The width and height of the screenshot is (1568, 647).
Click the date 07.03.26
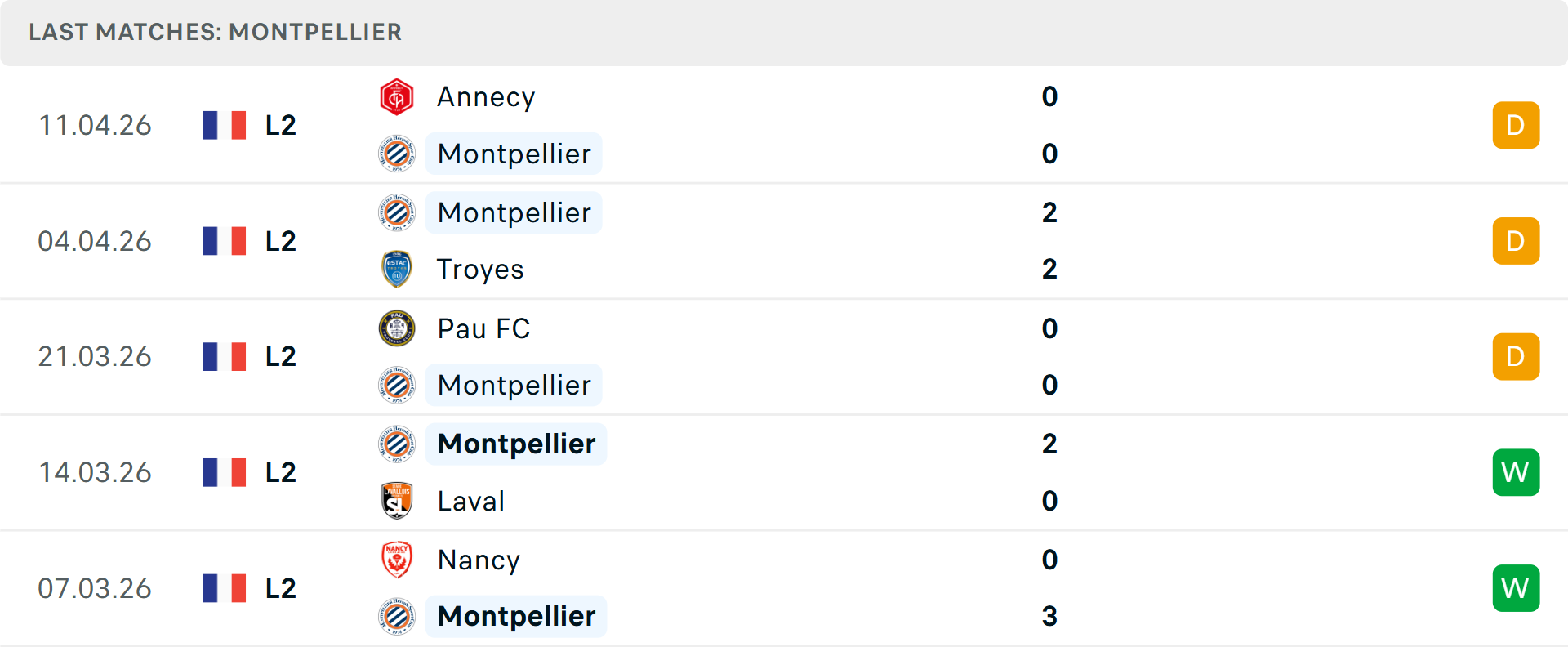pos(95,587)
